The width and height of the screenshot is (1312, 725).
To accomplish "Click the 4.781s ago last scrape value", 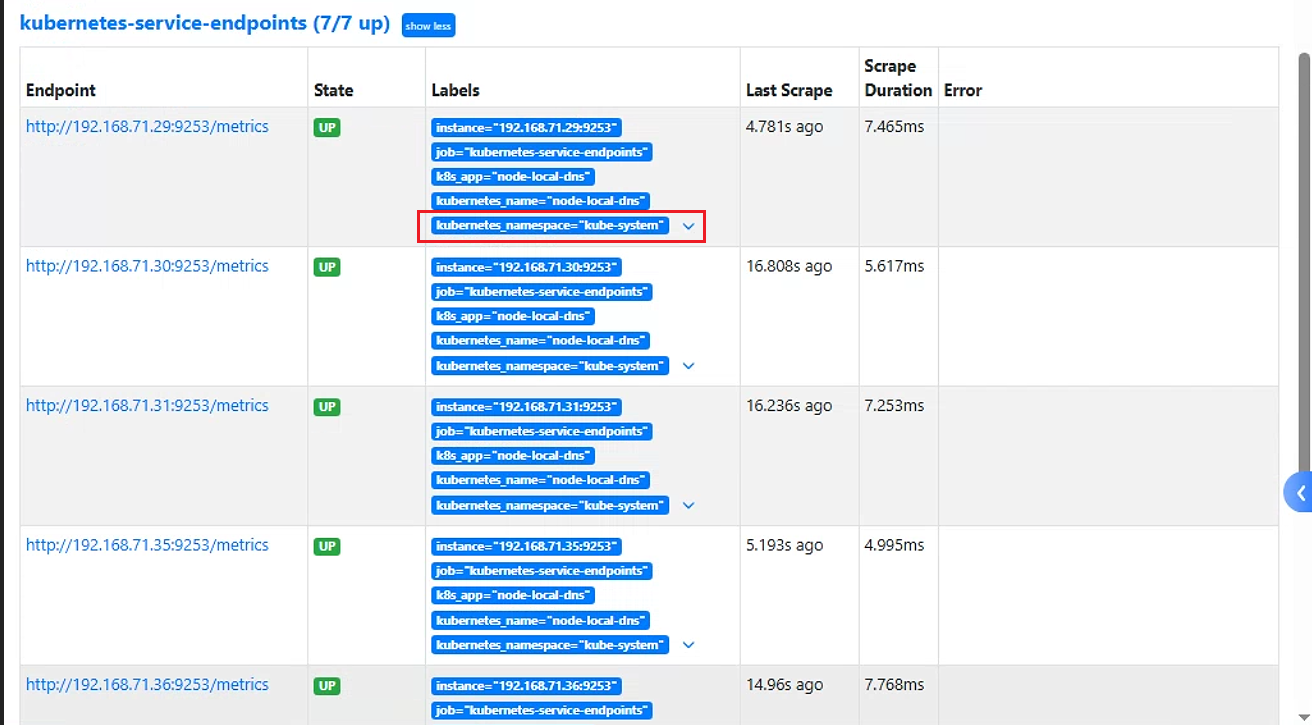I will 785,127.
